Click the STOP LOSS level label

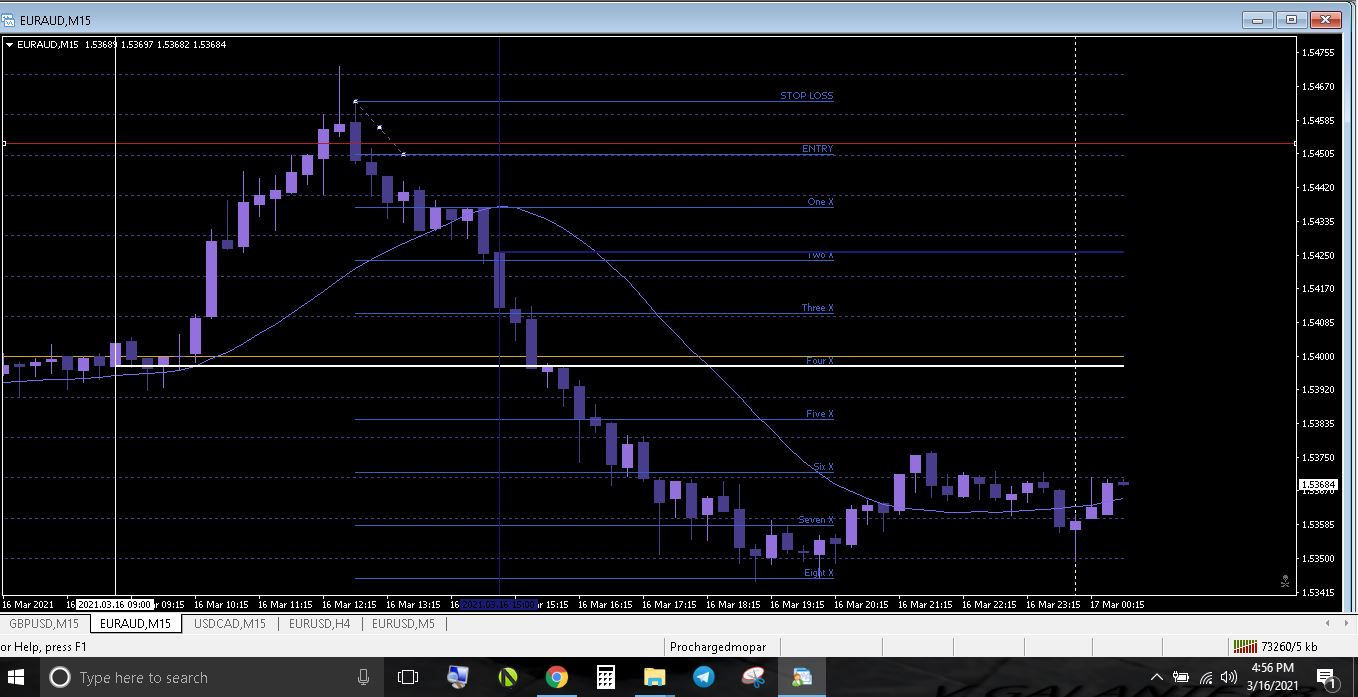pos(806,96)
